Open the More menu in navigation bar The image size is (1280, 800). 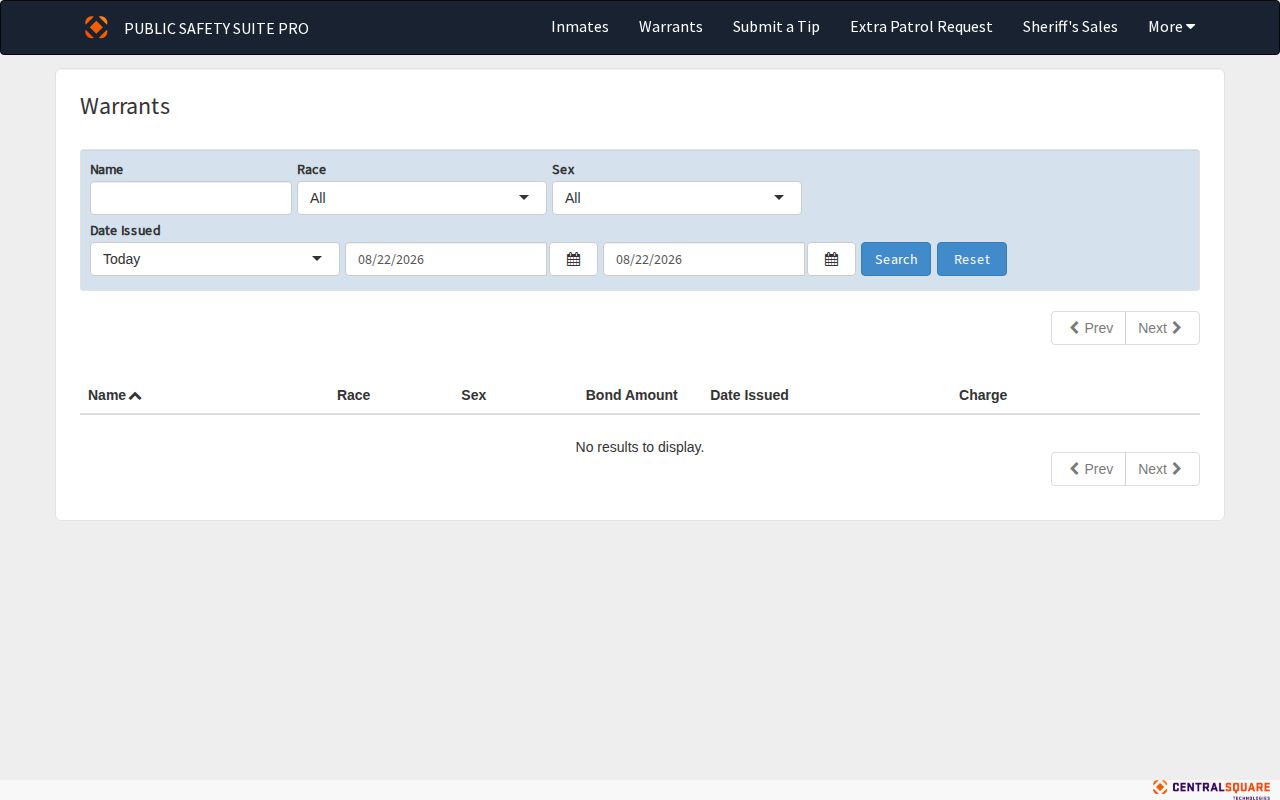[x=1171, y=27]
